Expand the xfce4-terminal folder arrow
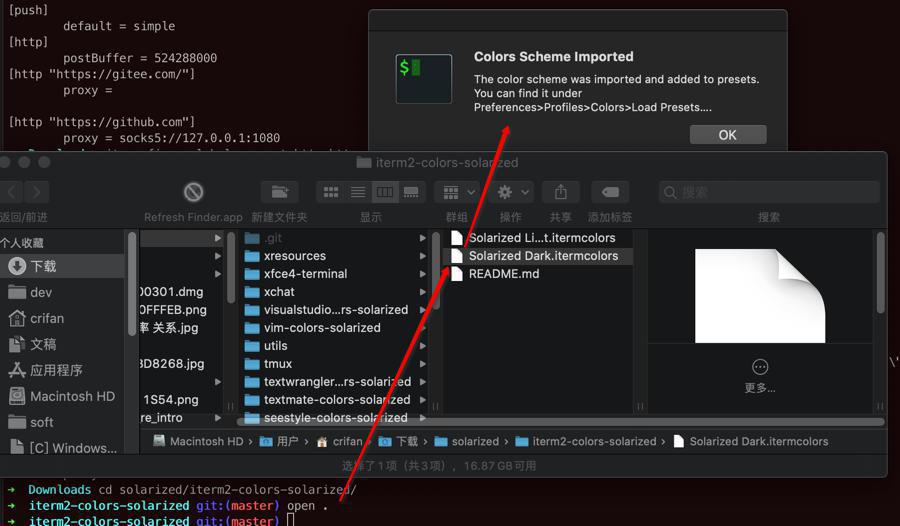Screen dimensions: 900x526 [422, 274]
